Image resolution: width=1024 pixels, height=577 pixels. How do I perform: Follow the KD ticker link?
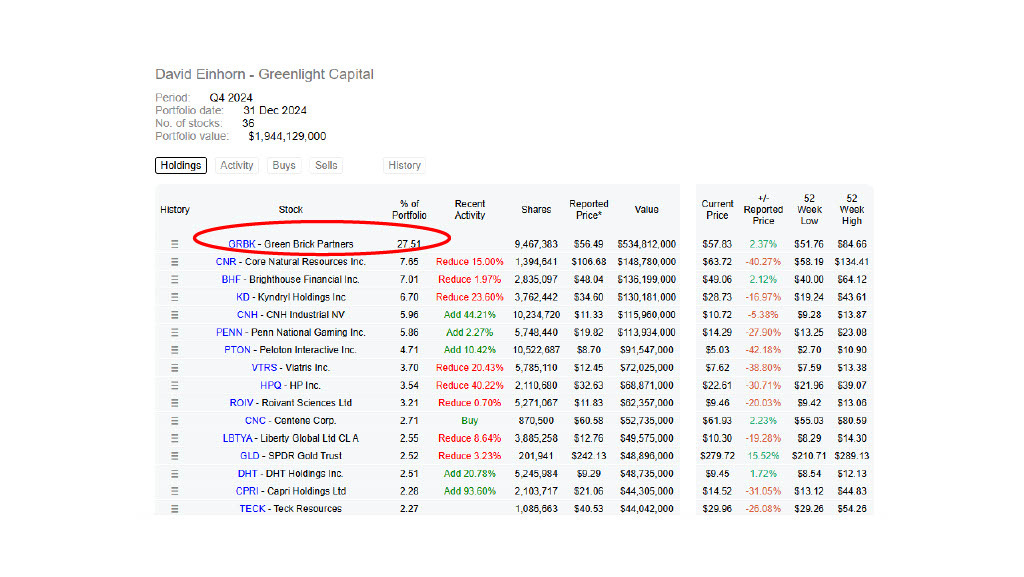point(243,297)
